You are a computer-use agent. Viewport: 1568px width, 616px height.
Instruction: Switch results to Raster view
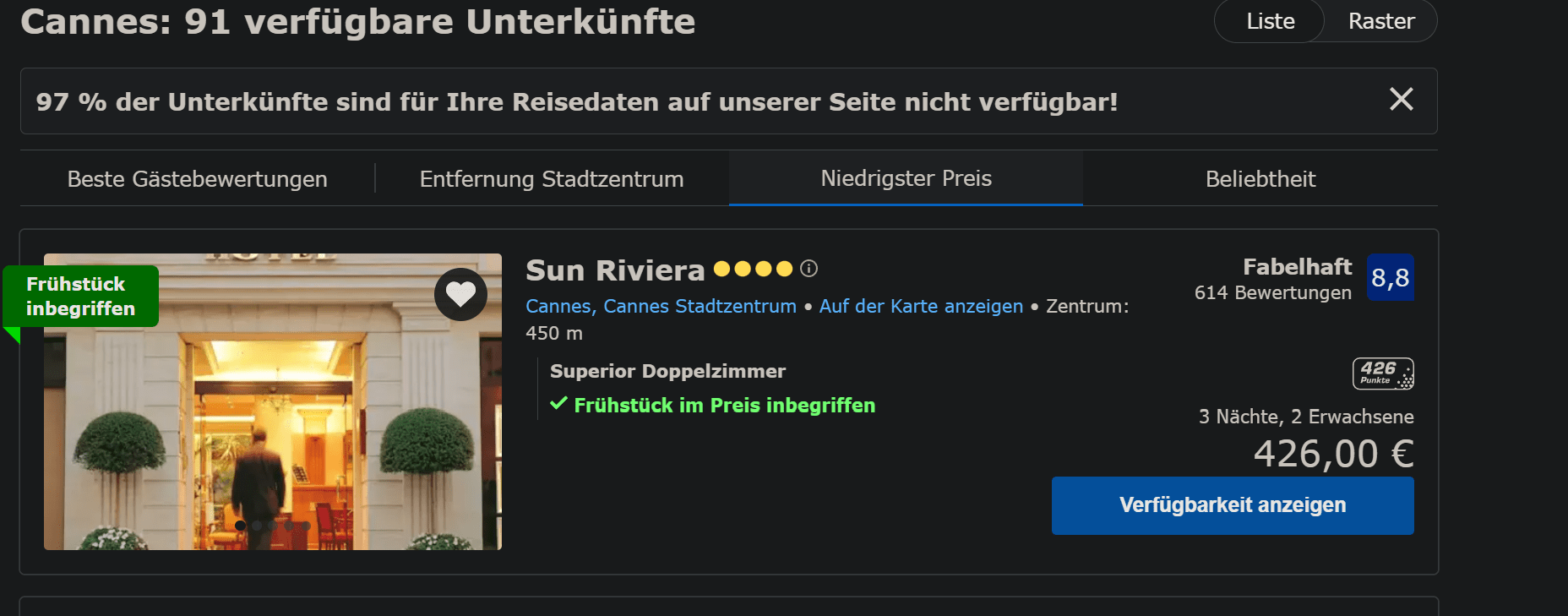[x=1380, y=21]
